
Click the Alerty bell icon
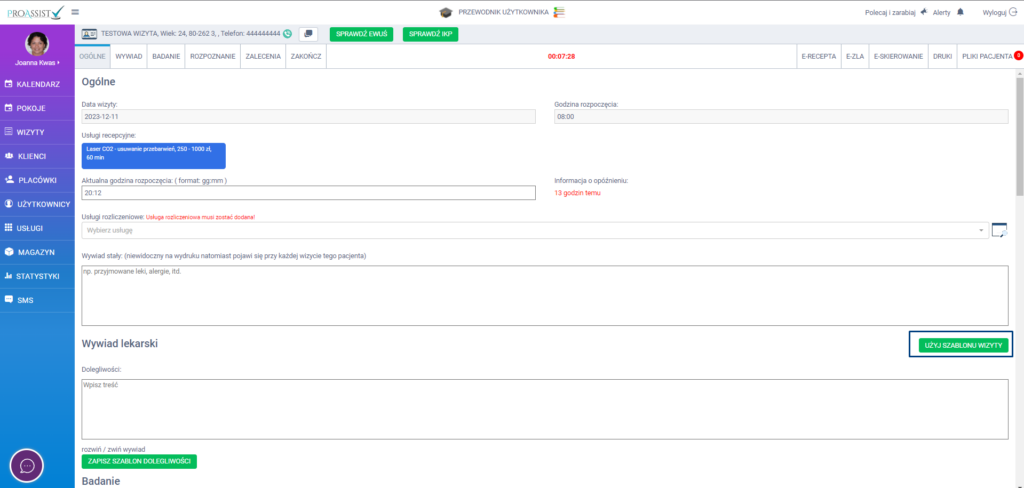(960, 12)
